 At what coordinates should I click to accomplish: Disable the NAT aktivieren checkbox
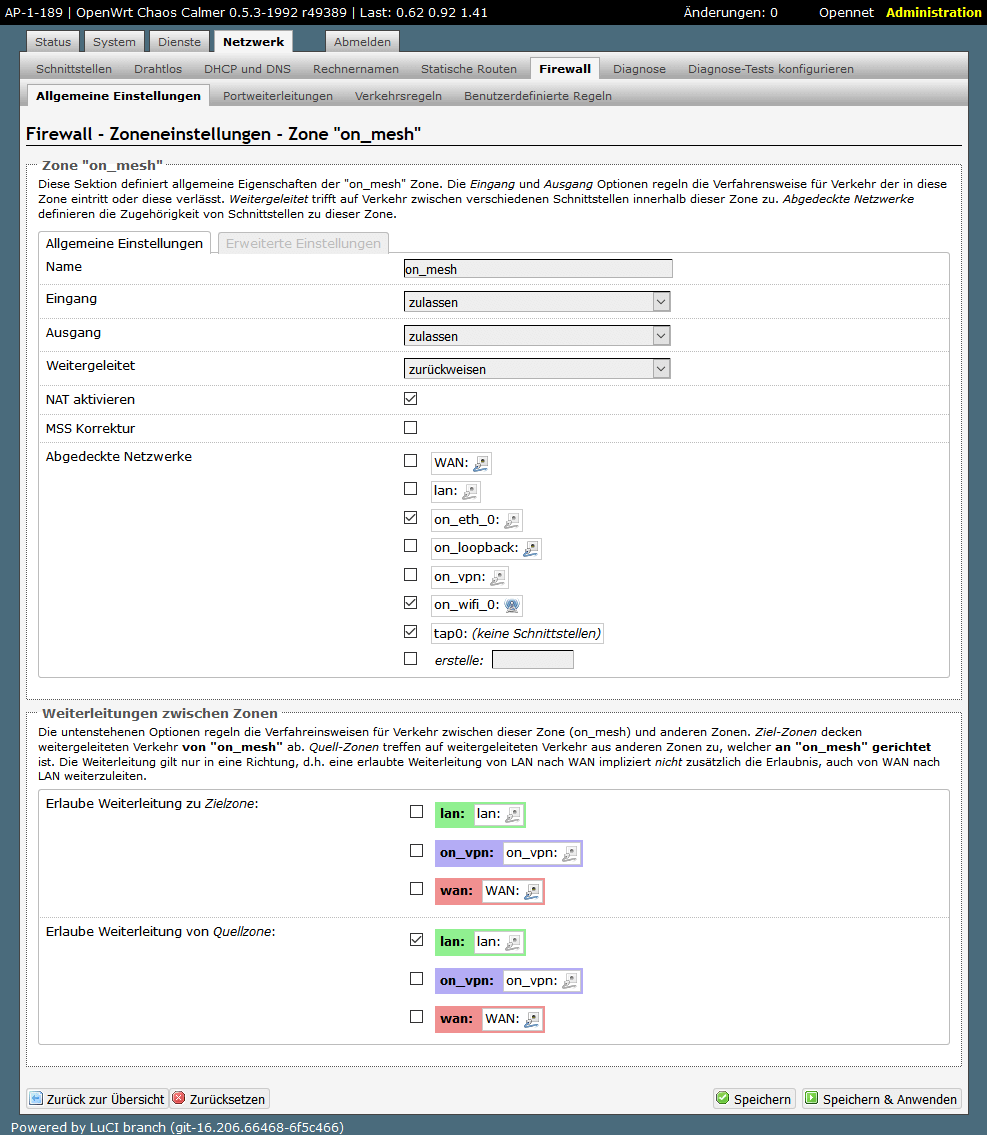click(x=410, y=399)
